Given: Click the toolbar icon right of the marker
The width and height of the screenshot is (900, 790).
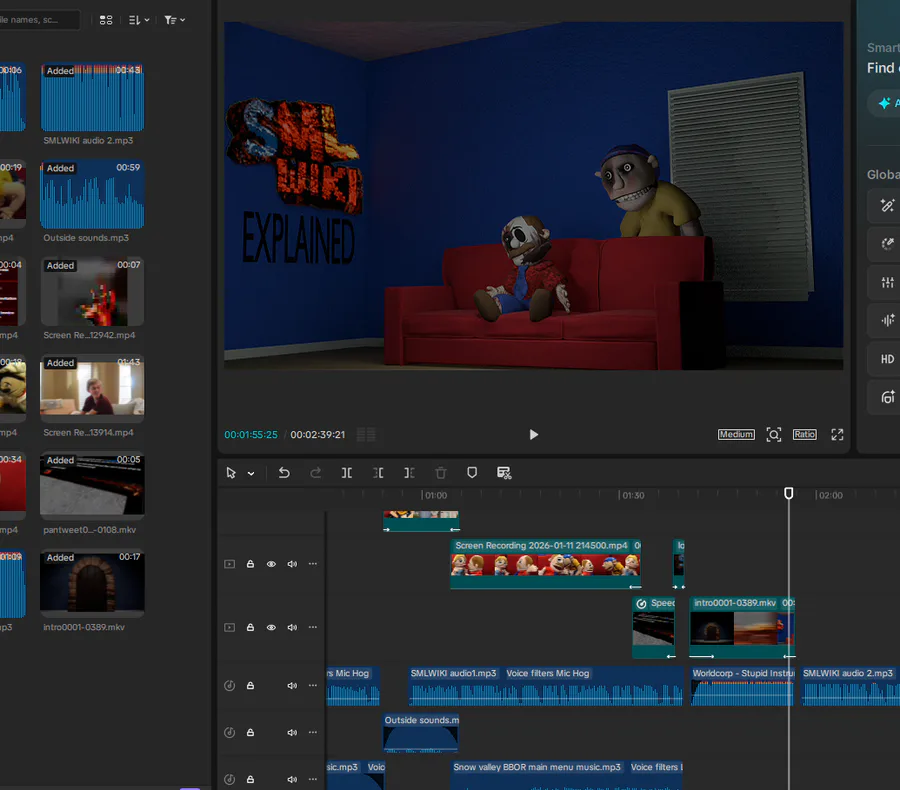Looking at the screenshot, I should pyautogui.click(x=503, y=473).
